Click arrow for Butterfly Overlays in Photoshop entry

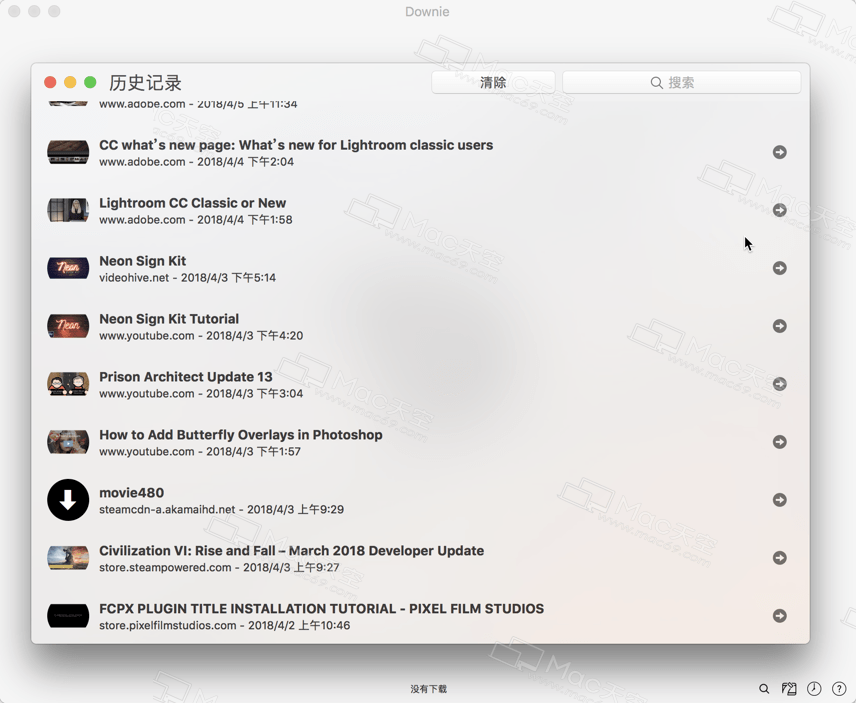(780, 442)
